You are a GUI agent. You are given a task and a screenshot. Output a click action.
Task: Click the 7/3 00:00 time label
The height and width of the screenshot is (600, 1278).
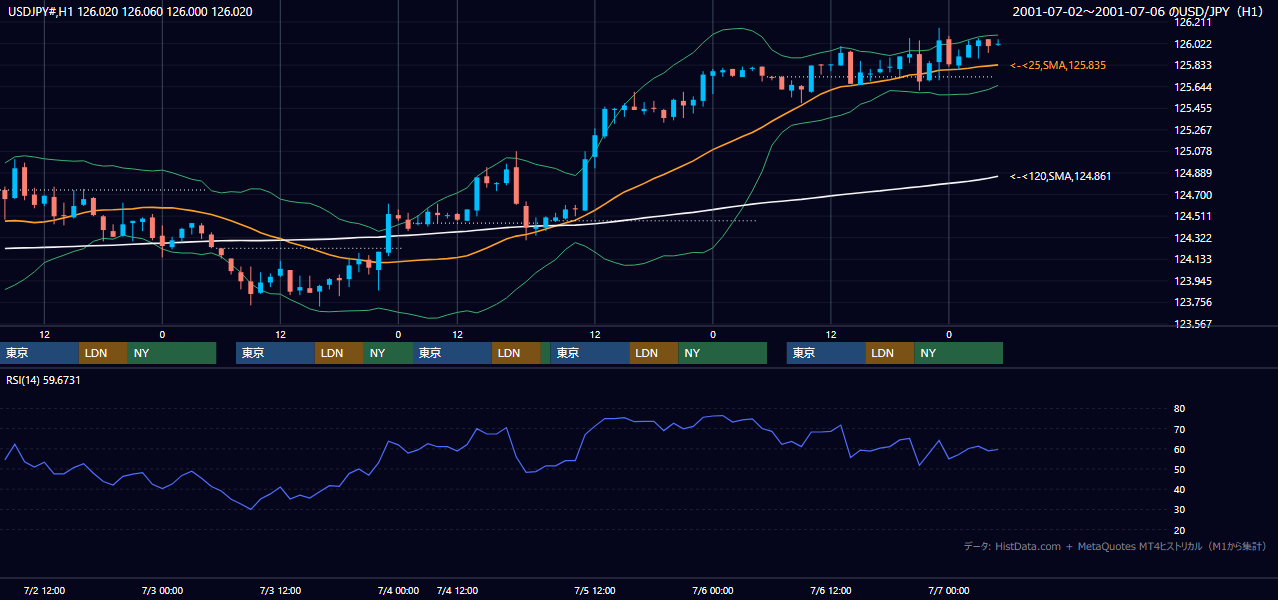(x=162, y=591)
